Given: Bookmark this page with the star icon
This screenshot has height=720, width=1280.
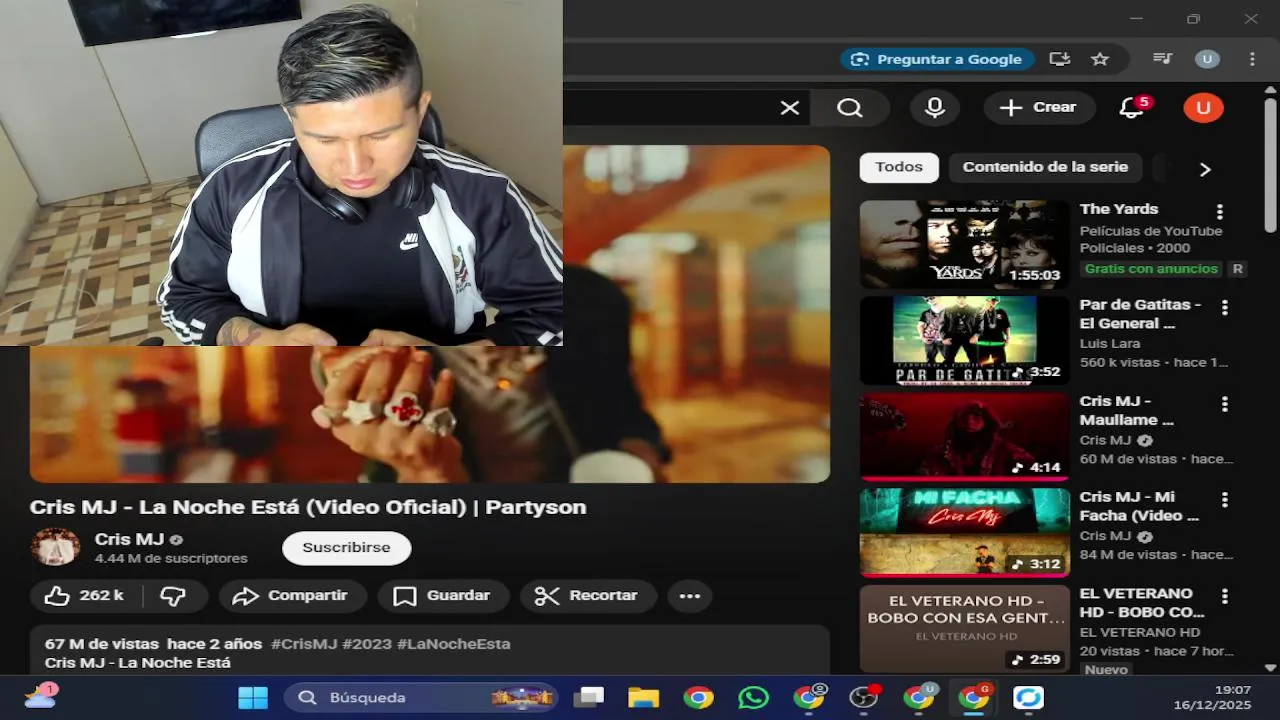Looking at the screenshot, I should pyautogui.click(x=1100, y=59).
